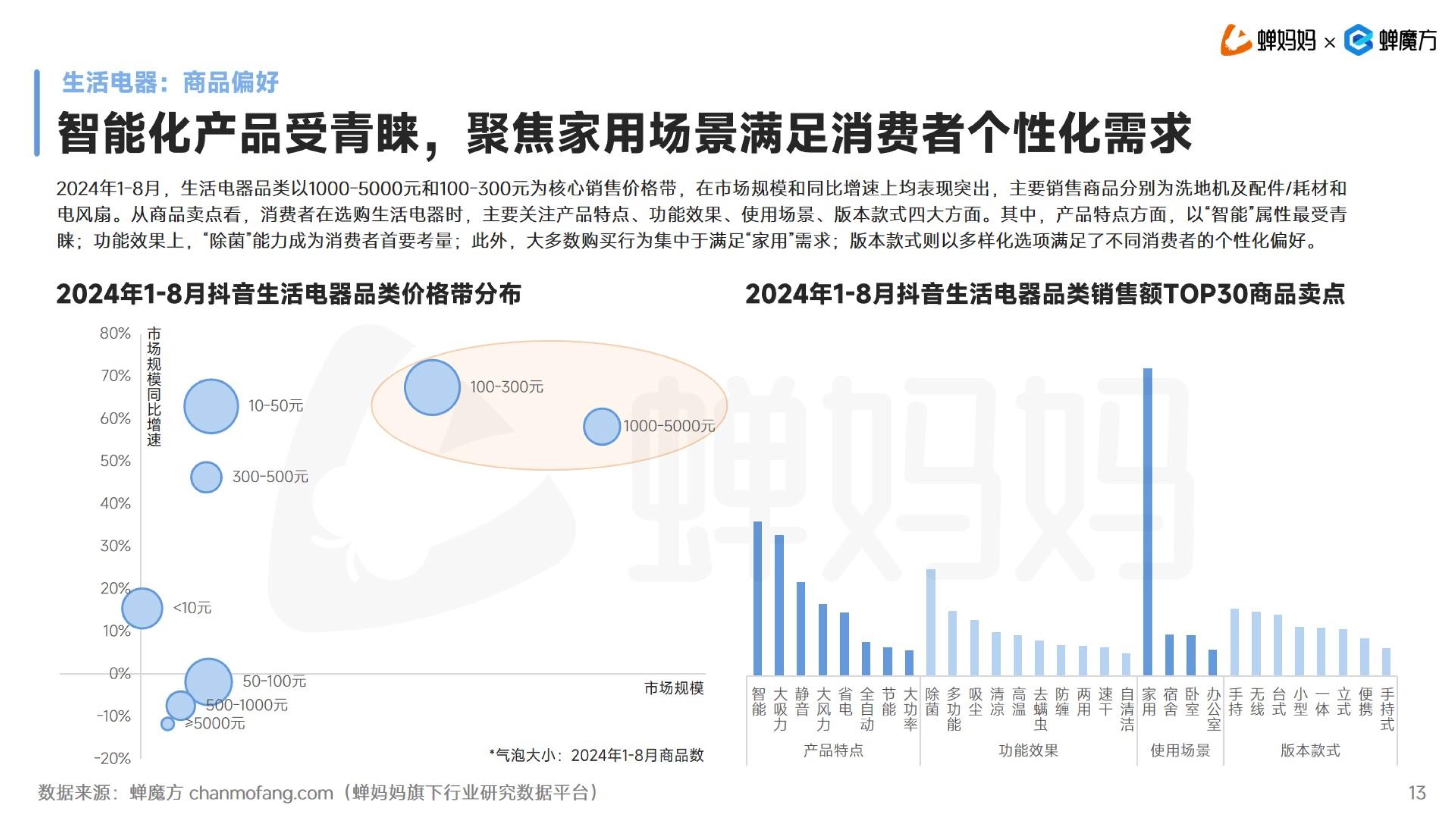
Task: Click the 50% axis tick label
Action: click(115, 461)
